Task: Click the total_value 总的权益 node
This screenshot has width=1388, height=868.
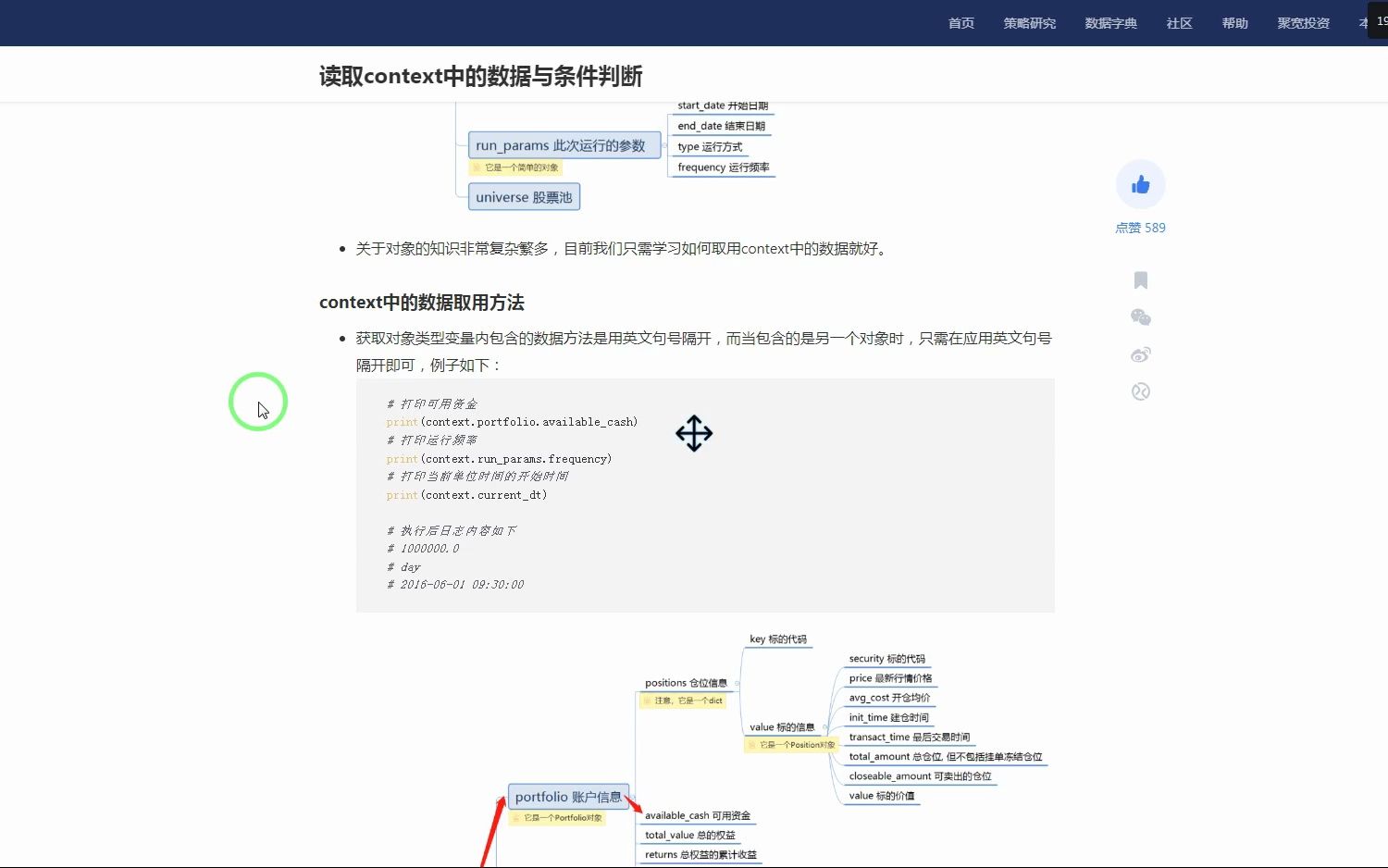Action: click(x=690, y=836)
